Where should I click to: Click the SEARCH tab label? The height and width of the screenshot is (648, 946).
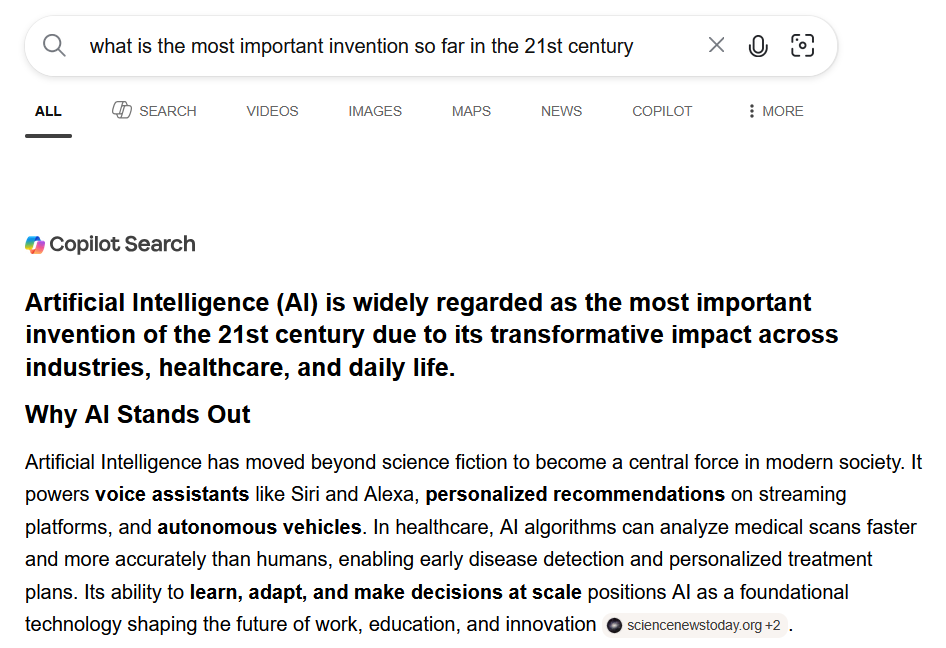tap(168, 112)
